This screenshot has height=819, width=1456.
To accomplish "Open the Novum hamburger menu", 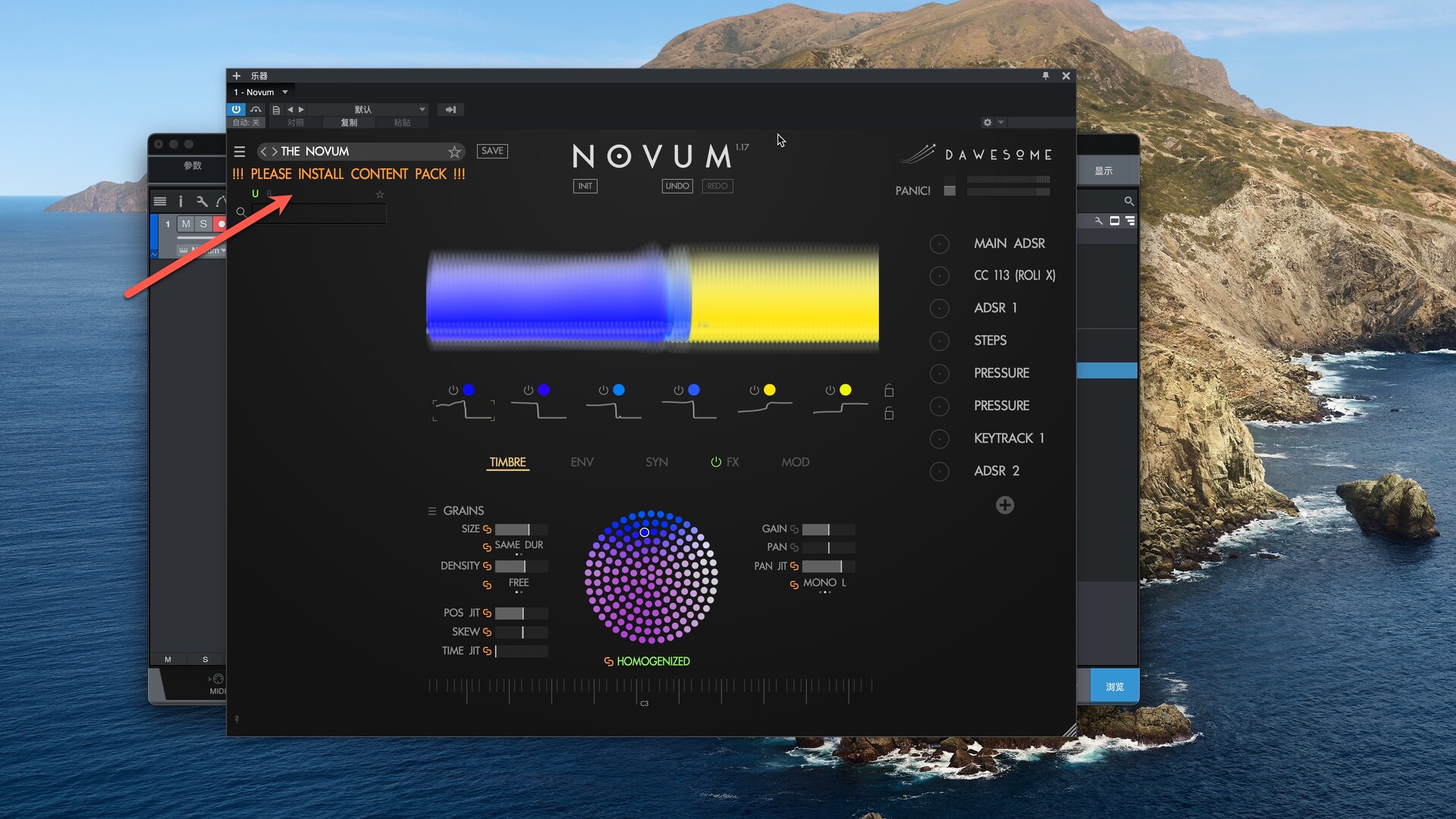I will (x=240, y=152).
